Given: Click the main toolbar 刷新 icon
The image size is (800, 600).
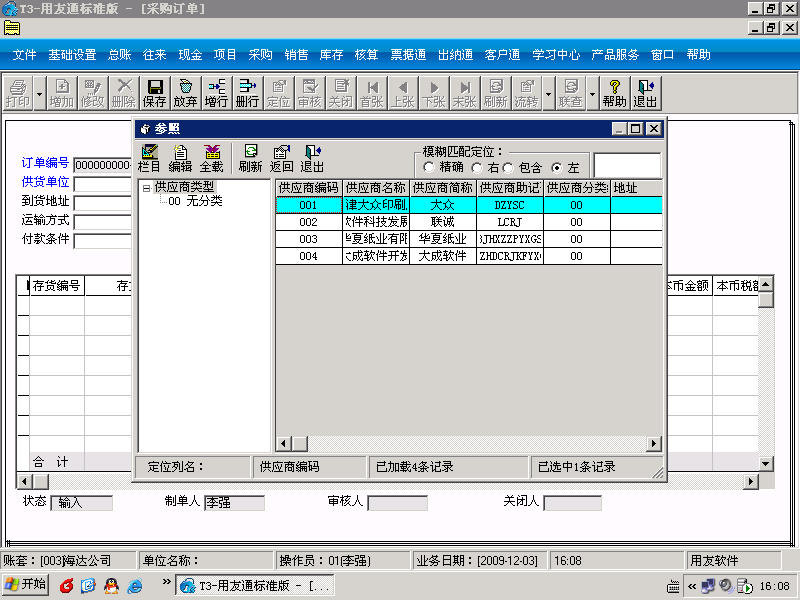Looking at the screenshot, I should tap(495, 93).
